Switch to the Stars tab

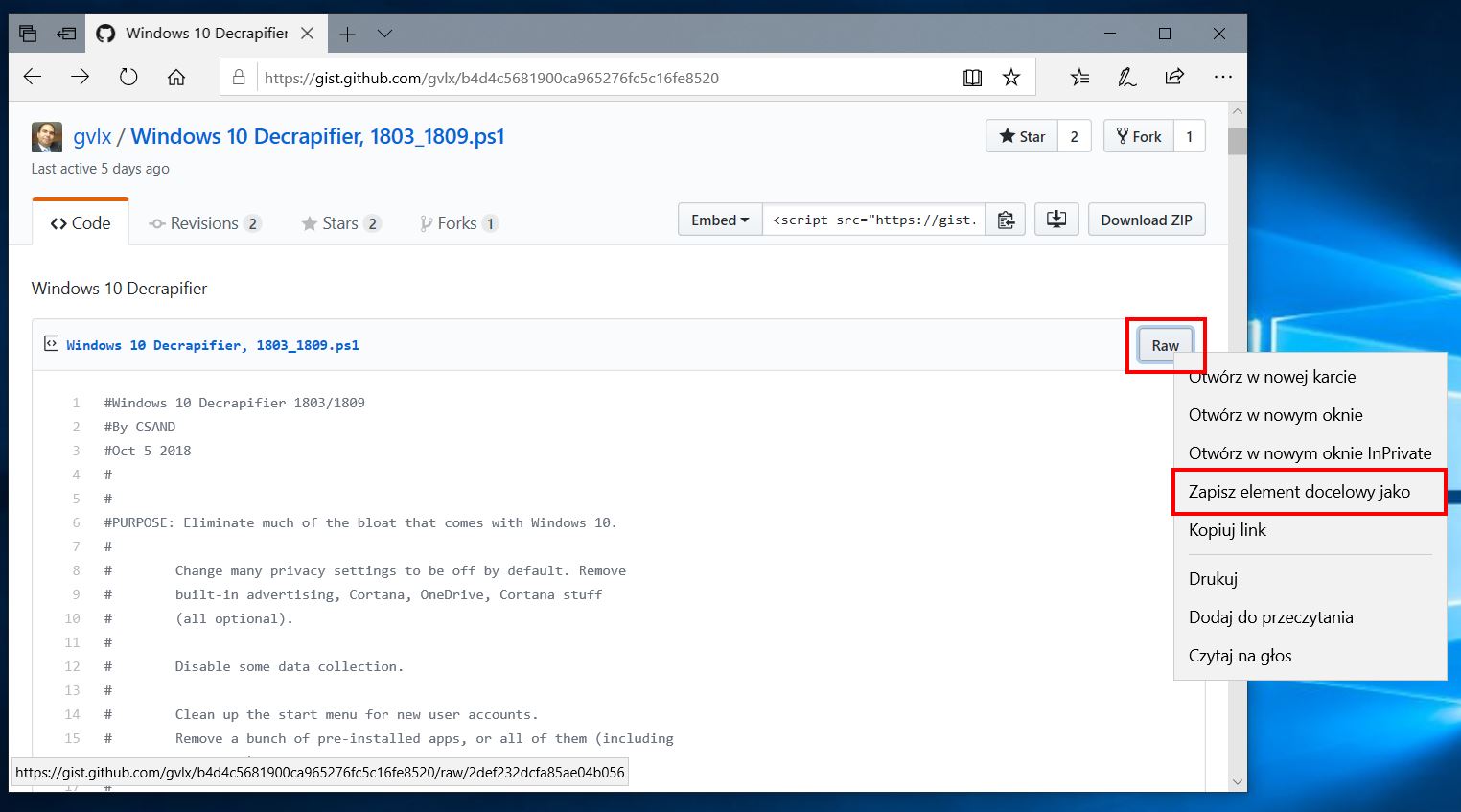341,223
